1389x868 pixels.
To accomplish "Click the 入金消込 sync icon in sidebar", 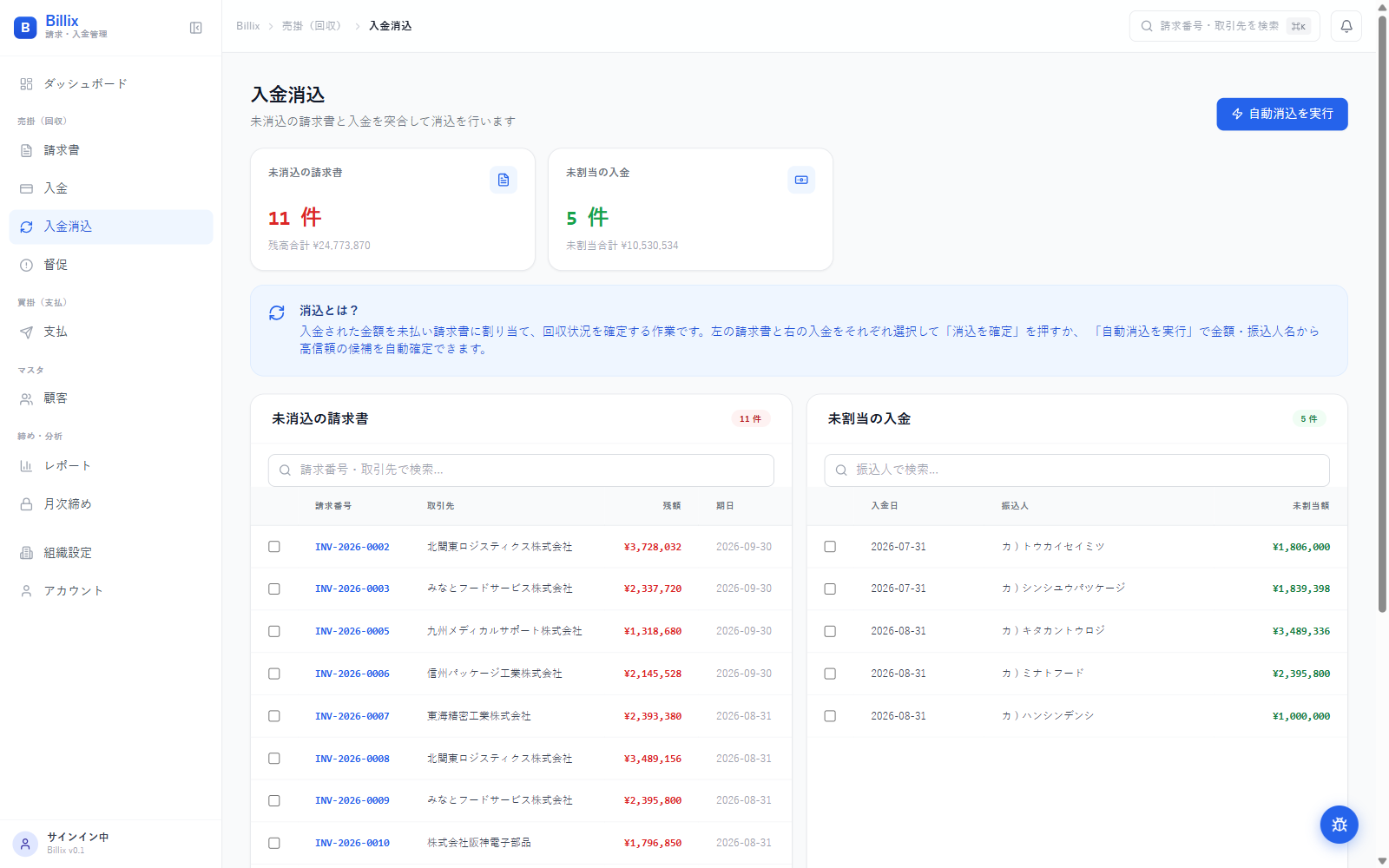I will click(26, 227).
